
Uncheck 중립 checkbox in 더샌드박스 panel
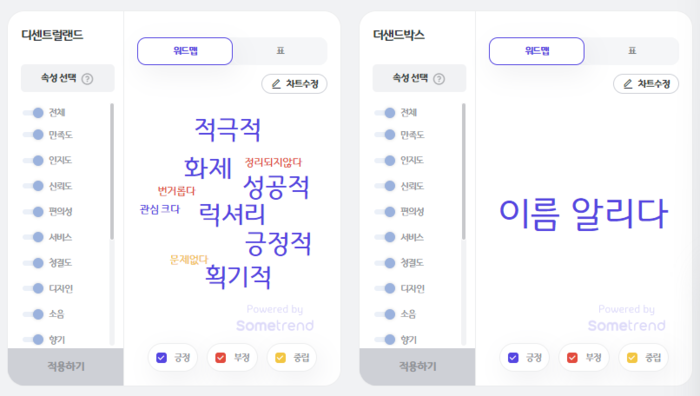(632, 358)
